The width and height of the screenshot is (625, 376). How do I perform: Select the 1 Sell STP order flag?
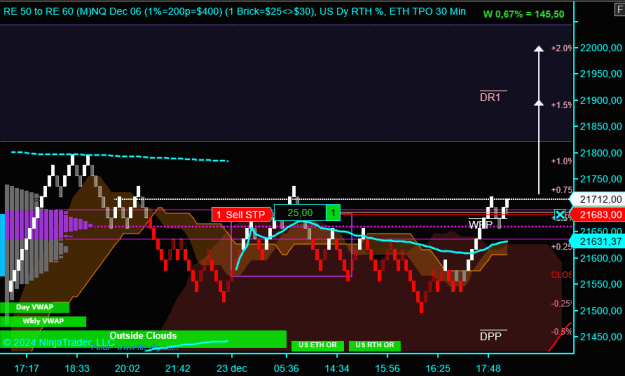pyautogui.click(x=242, y=215)
